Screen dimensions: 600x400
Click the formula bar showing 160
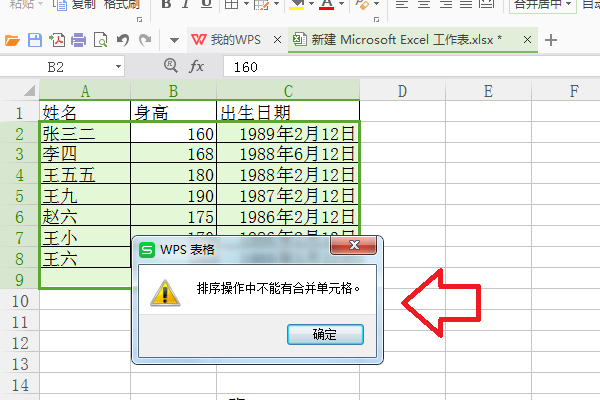tap(412, 67)
